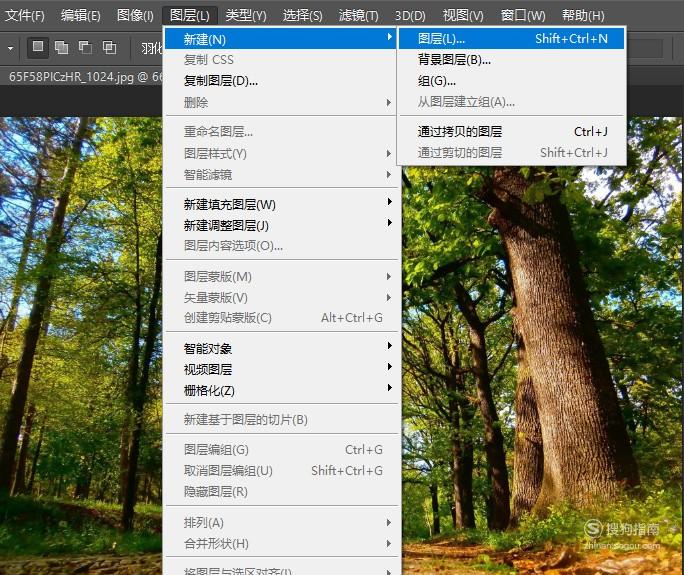Click the disabled 复制 CSS entry
Image resolution: width=684 pixels, height=575 pixels.
(281, 60)
